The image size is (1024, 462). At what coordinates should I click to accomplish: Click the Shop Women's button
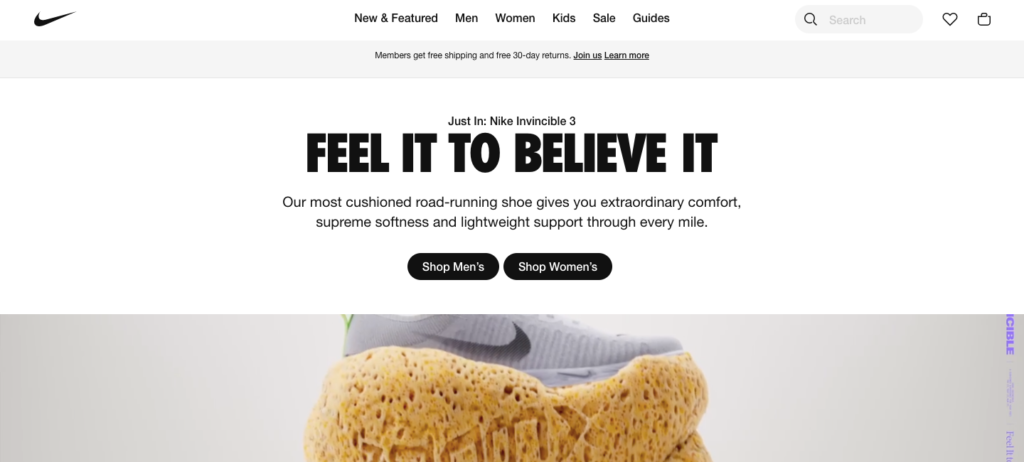[558, 267]
